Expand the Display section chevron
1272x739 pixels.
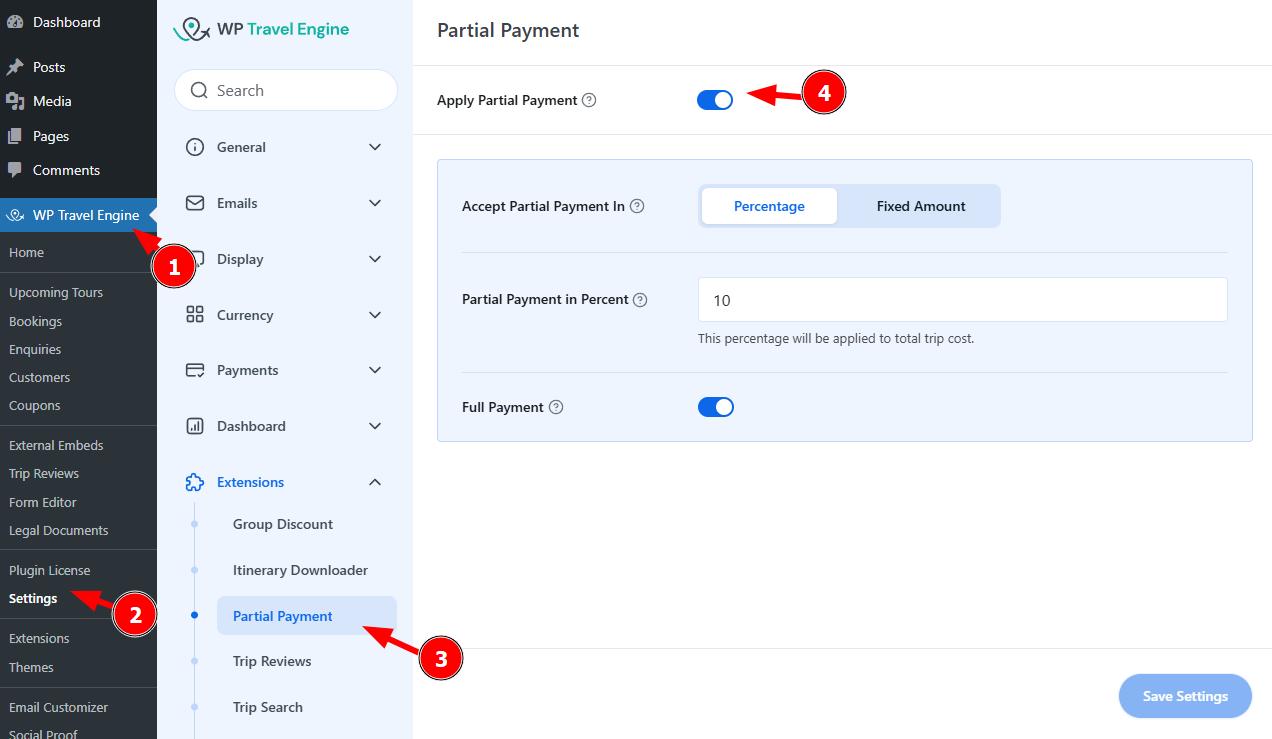click(375, 259)
